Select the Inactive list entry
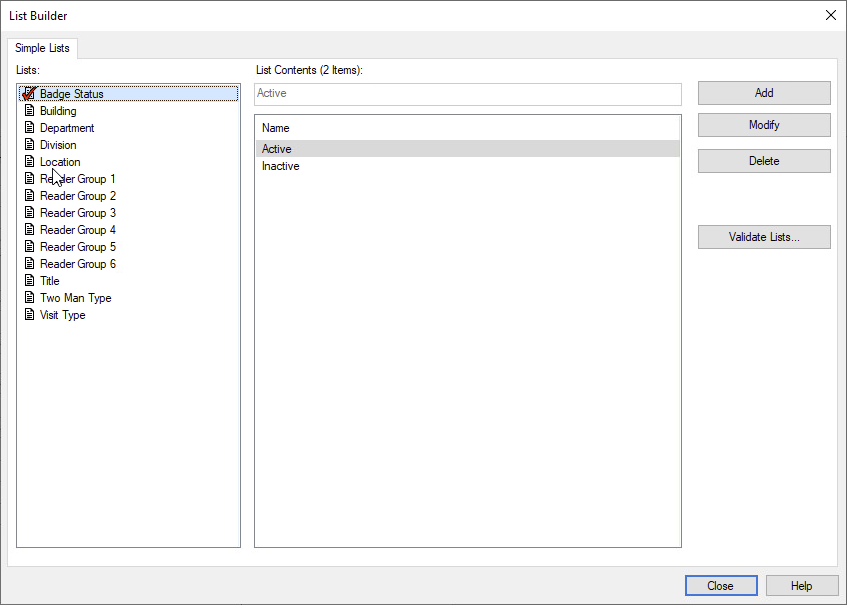847x605 pixels. coord(281,166)
